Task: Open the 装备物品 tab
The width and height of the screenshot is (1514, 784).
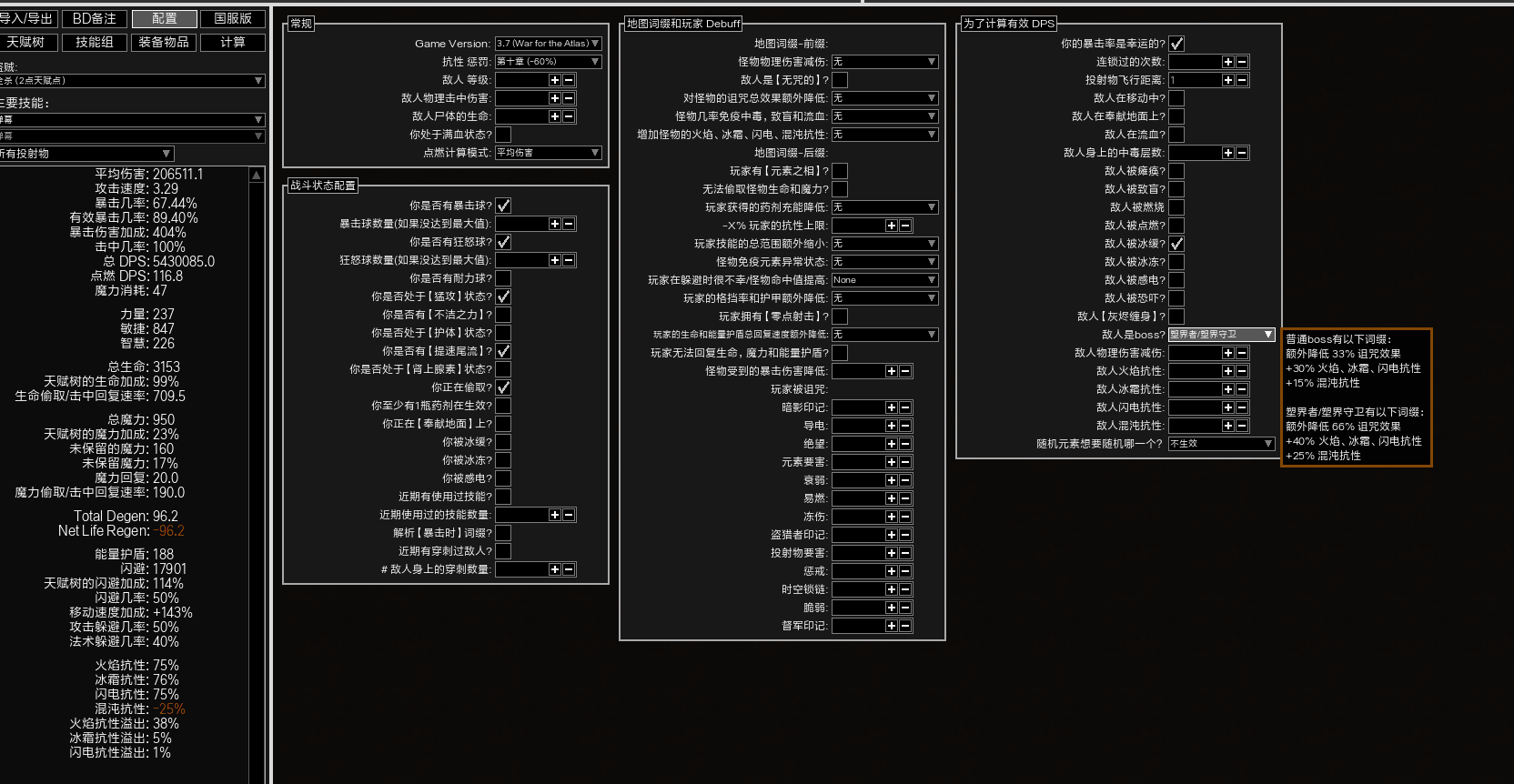Action: pos(164,42)
